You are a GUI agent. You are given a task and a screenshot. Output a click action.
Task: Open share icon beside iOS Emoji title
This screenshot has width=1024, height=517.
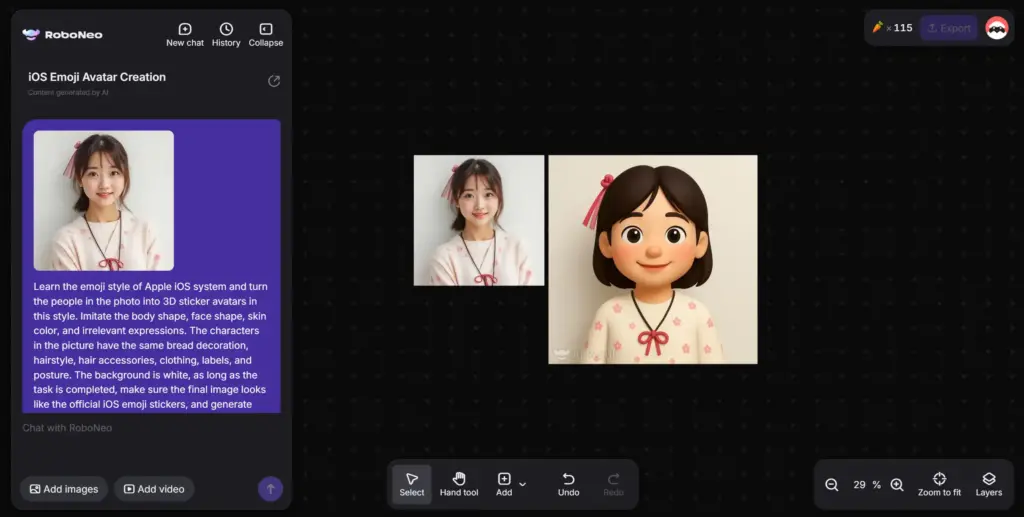[x=274, y=81]
